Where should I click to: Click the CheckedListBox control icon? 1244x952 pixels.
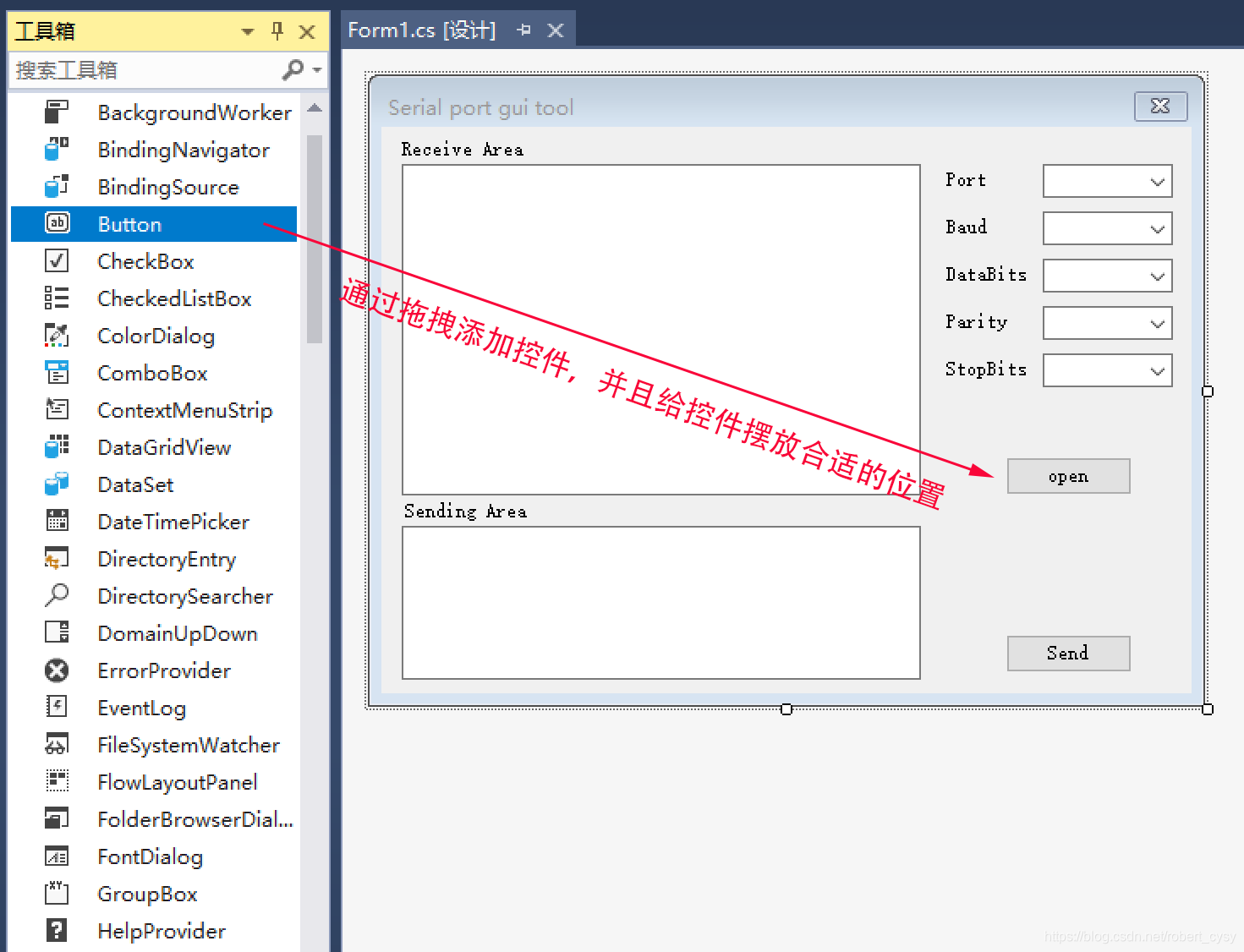click(57, 298)
